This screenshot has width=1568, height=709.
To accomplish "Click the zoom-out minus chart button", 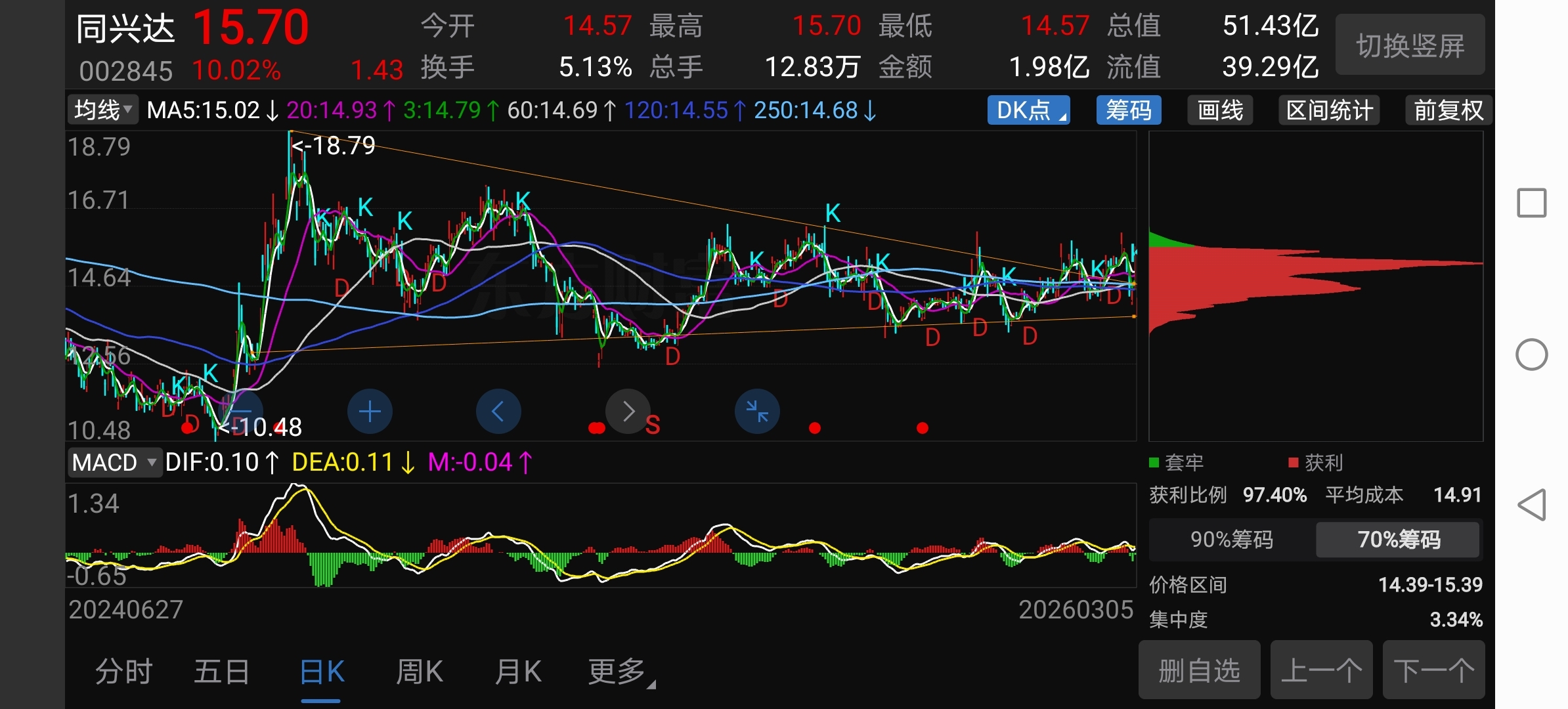I will point(241,412).
